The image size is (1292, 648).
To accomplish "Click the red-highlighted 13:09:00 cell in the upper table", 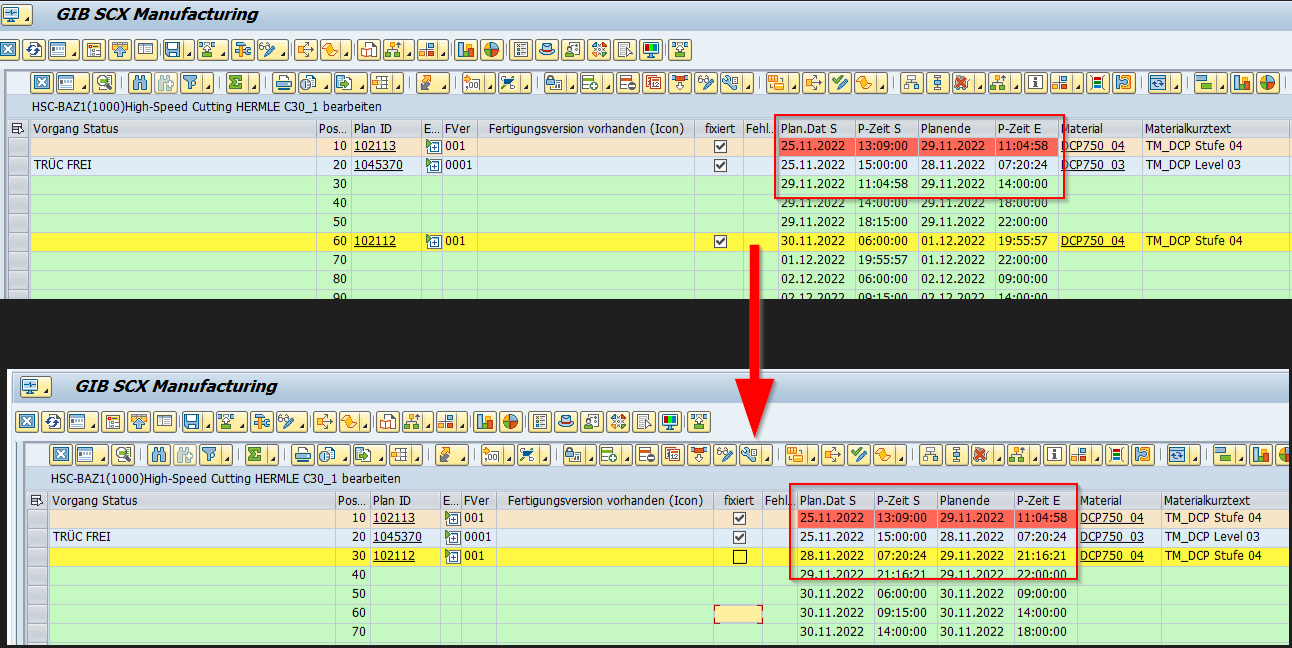I will [x=883, y=146].
